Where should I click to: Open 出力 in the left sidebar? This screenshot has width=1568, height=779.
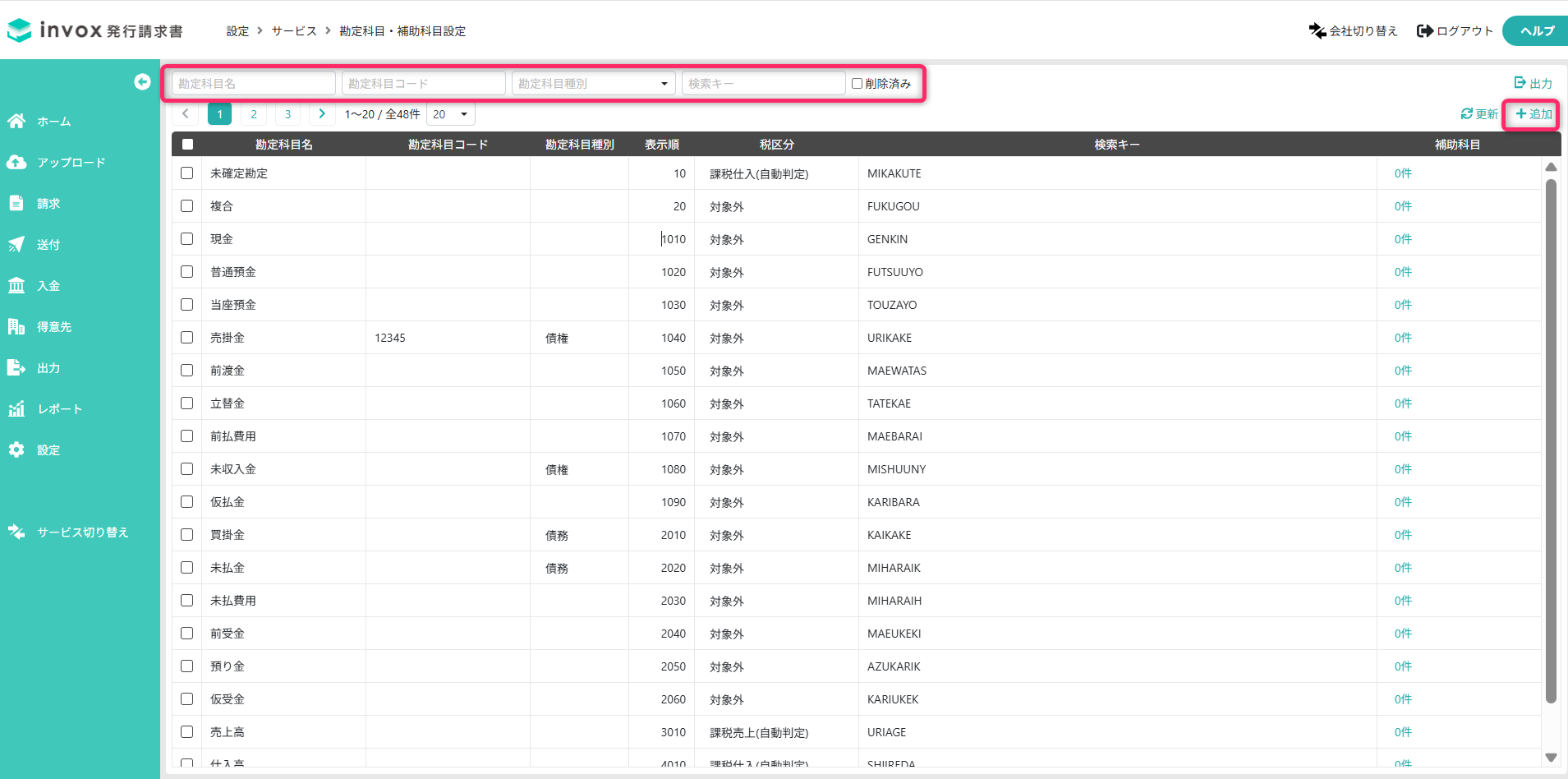[34, 368]
